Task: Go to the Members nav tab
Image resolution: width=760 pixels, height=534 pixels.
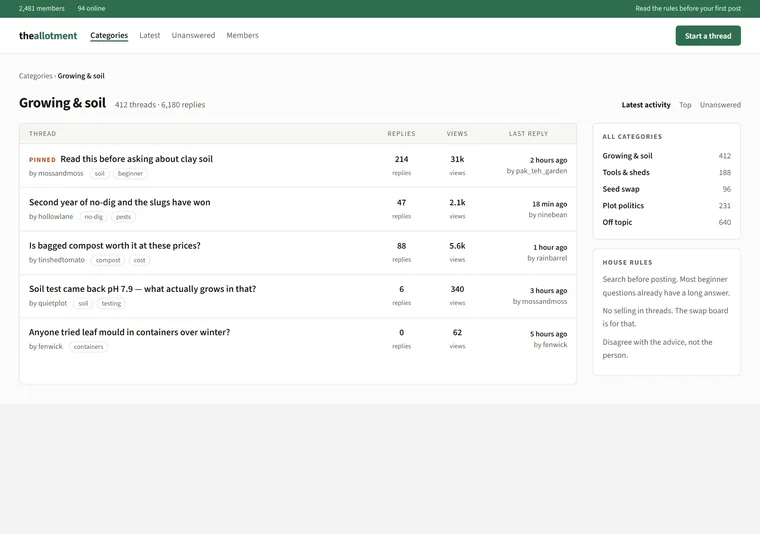Action: click(x=242, y=35)
